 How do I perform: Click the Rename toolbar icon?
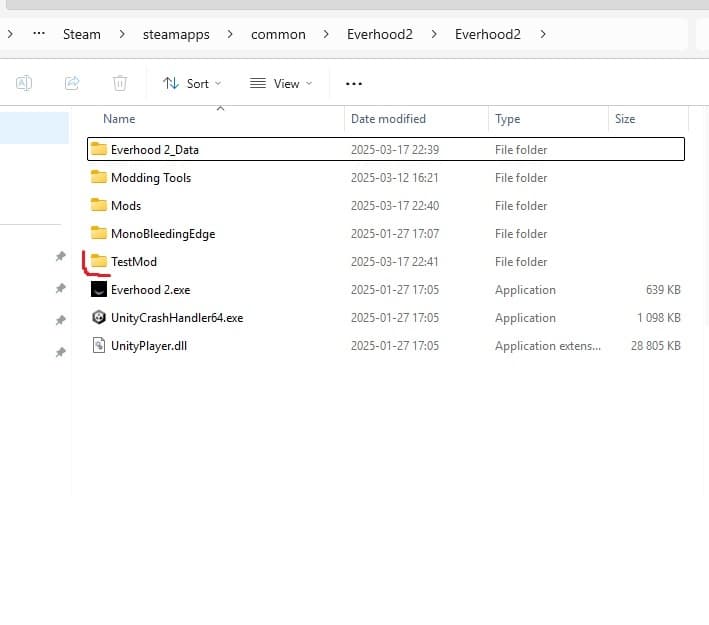coord(24,83)
